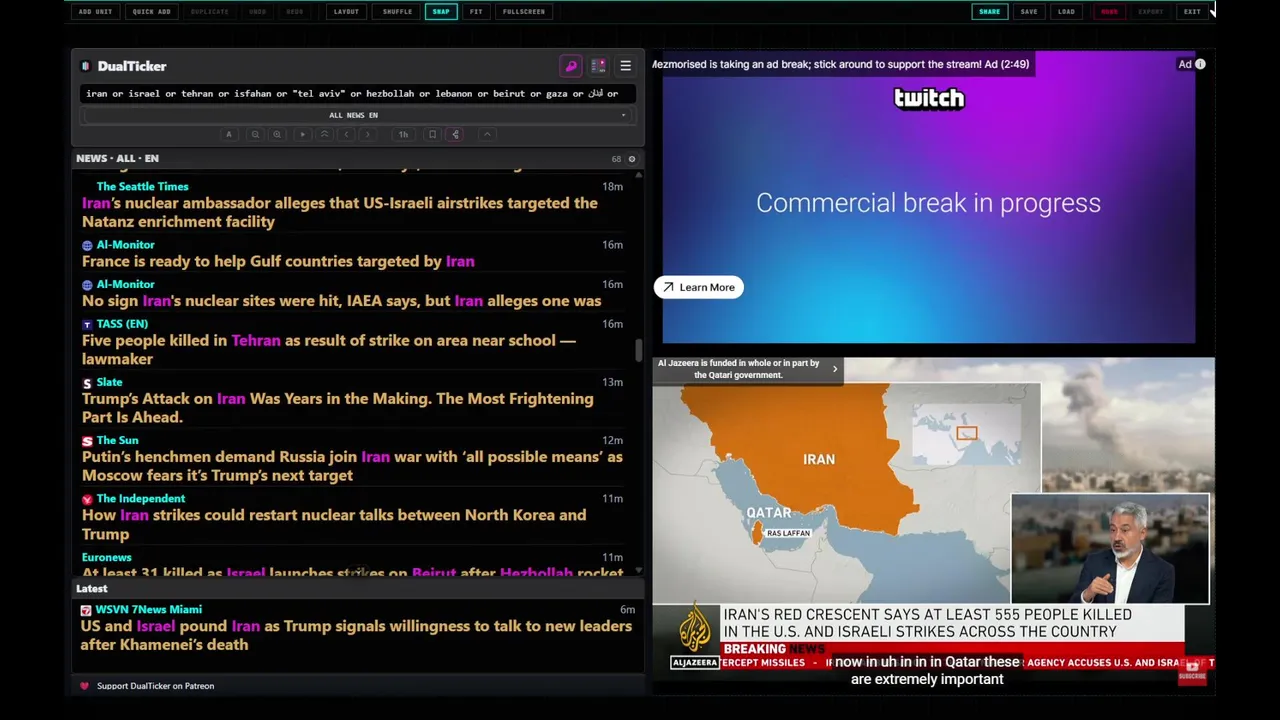This screenshot has width=1280, height=720.
Task: Click Learn More on the Twitch ad
Action: tap(699, 287)
